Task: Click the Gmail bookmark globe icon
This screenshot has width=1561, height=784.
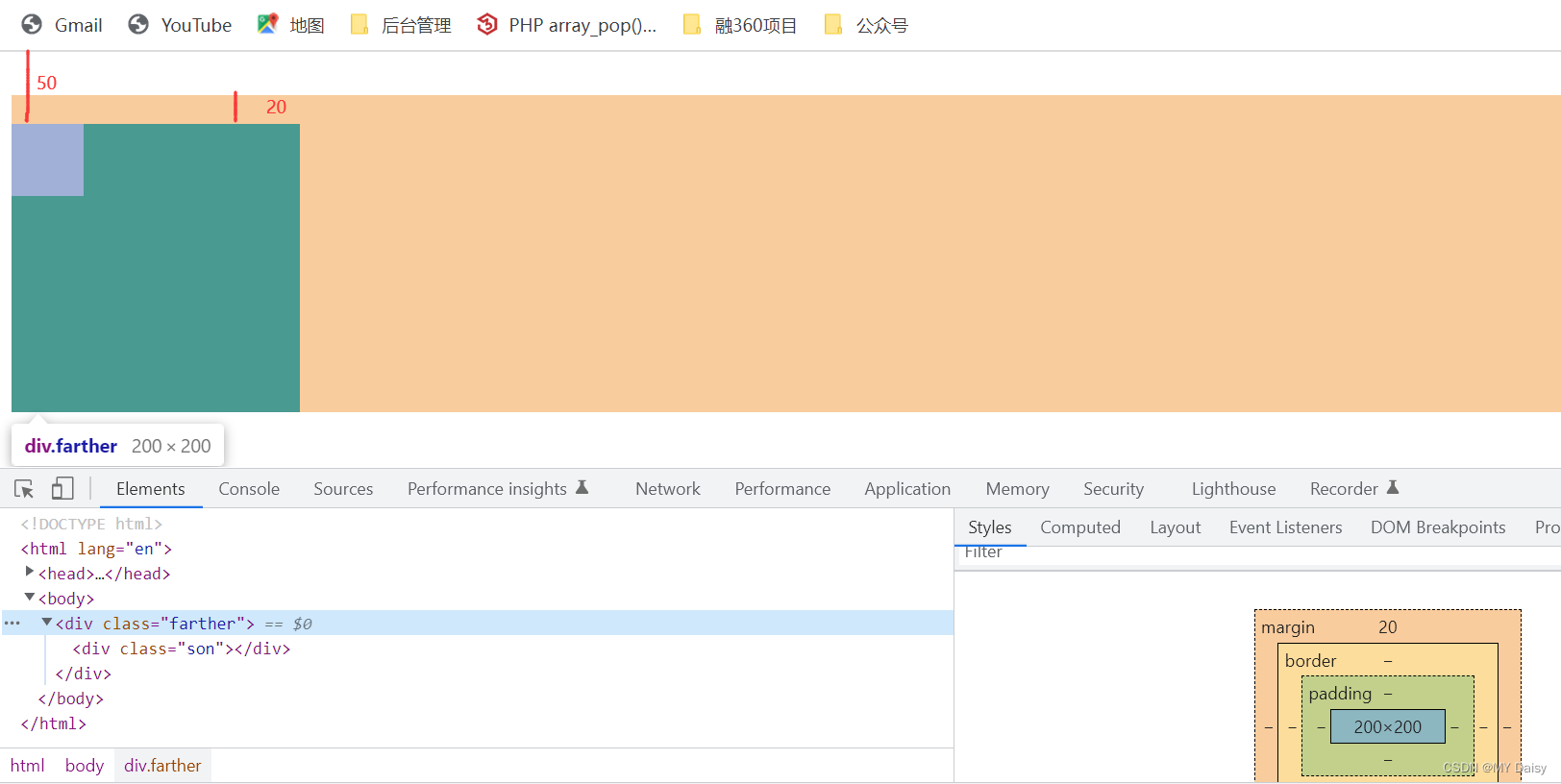Action: tap(32, 24)
